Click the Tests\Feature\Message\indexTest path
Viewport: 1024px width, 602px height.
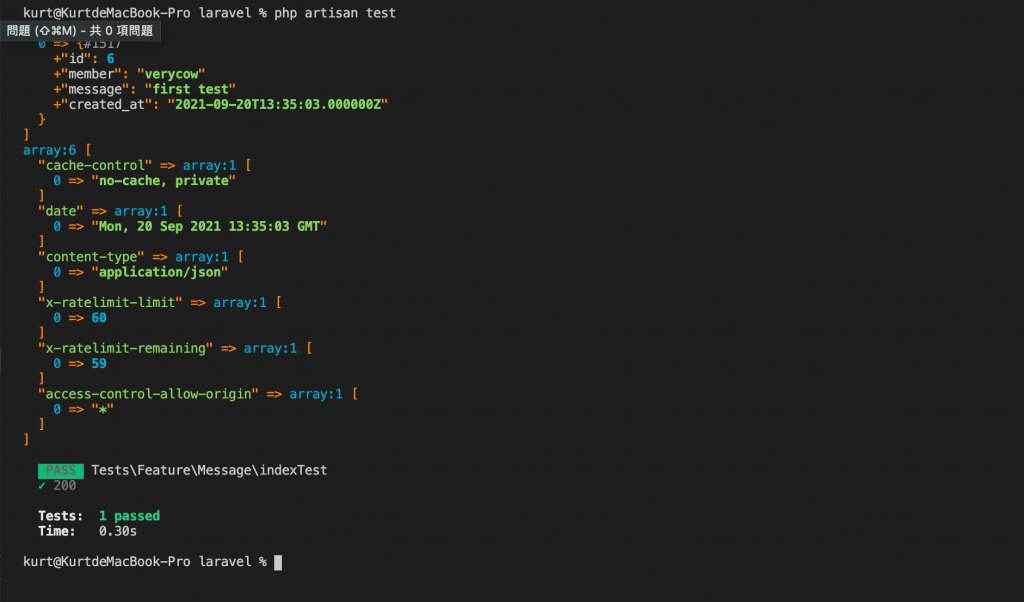pyautogui.click(x=209, y=470)
